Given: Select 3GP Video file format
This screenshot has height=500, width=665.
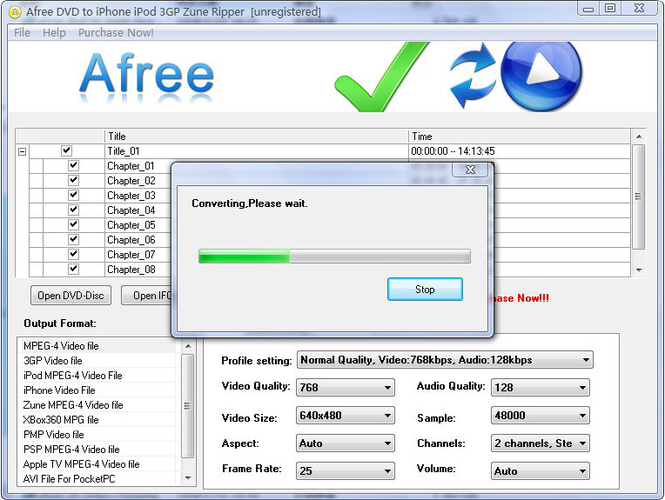Looking at the screenshot, I should [97, 361].
